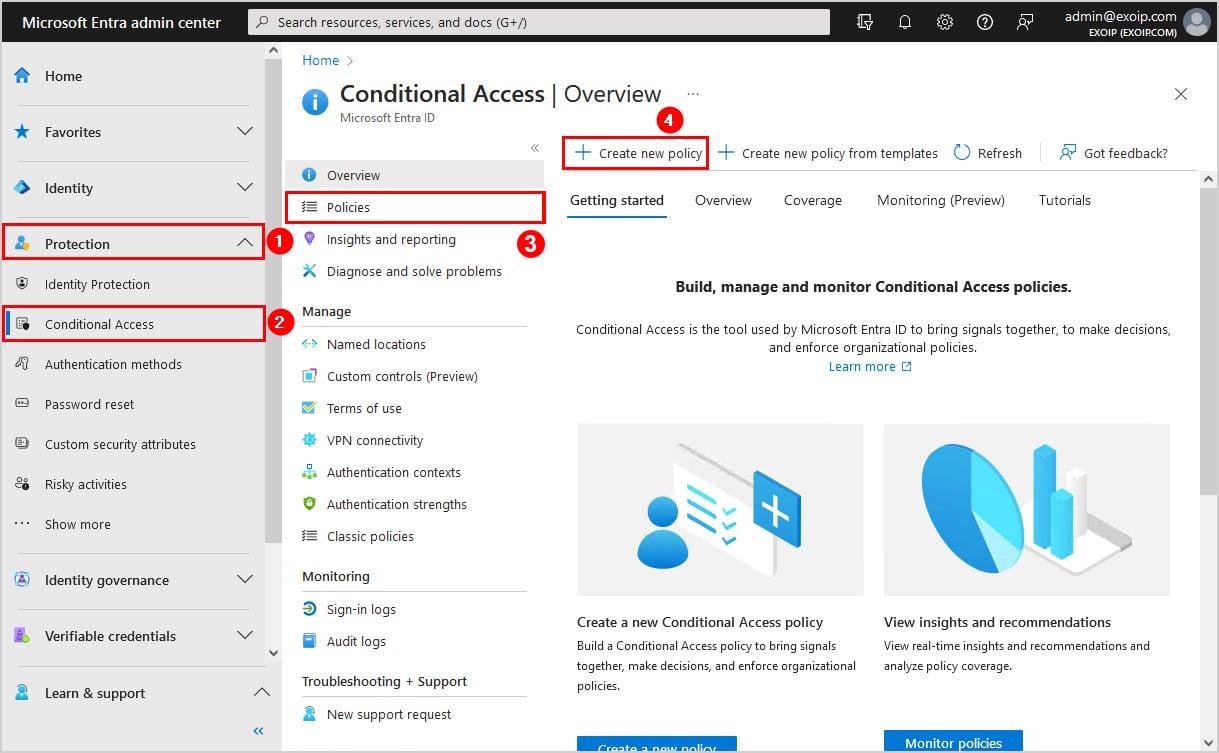Click the Monitor policies button

point(953,742)
